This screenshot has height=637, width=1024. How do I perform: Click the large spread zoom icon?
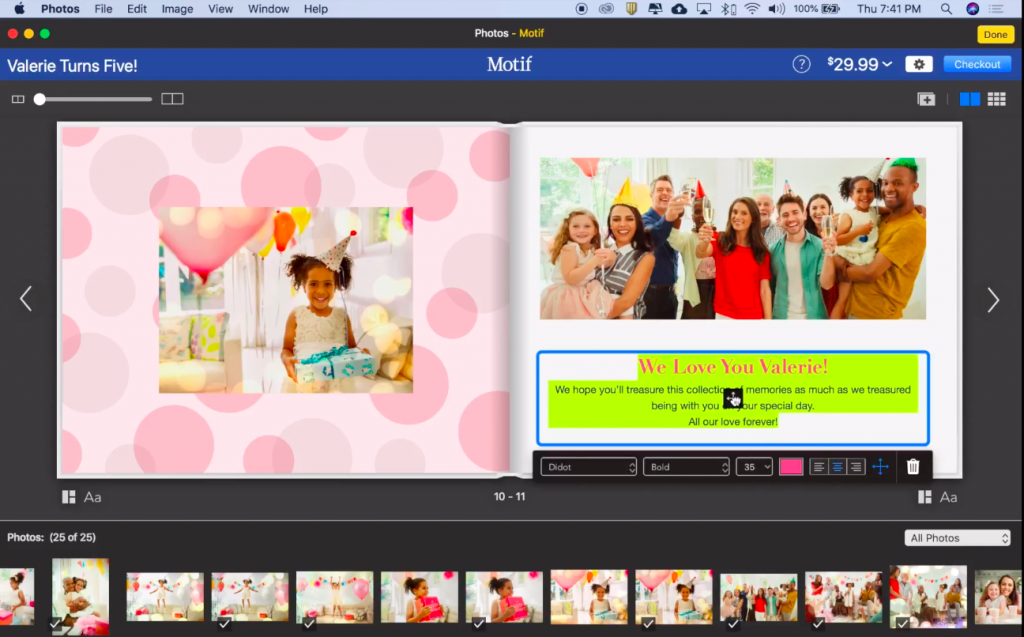coord(172,99)
